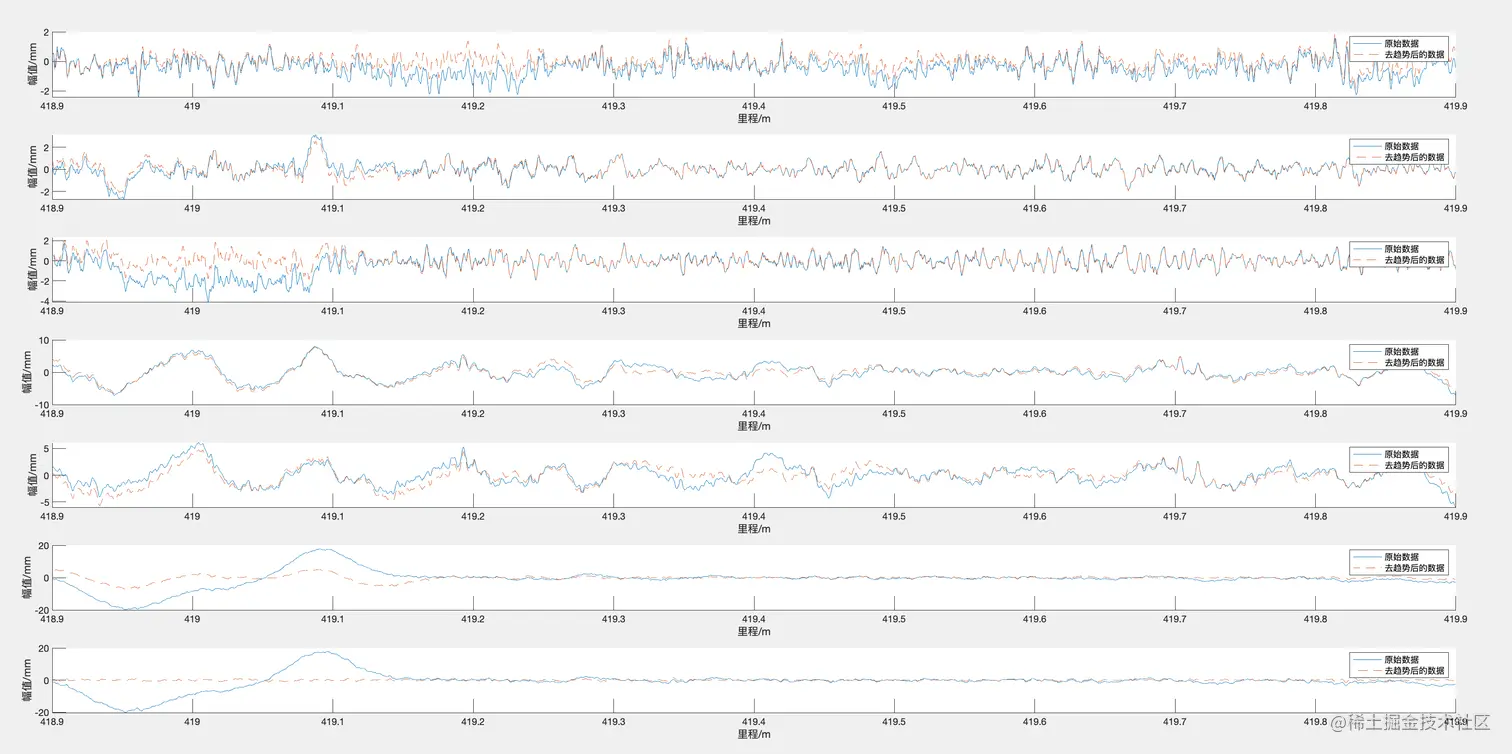Click the 419.3 tick under bottommost subplot
The width and height of the screenshot is (1512, 754).
[x=613, y=722]
